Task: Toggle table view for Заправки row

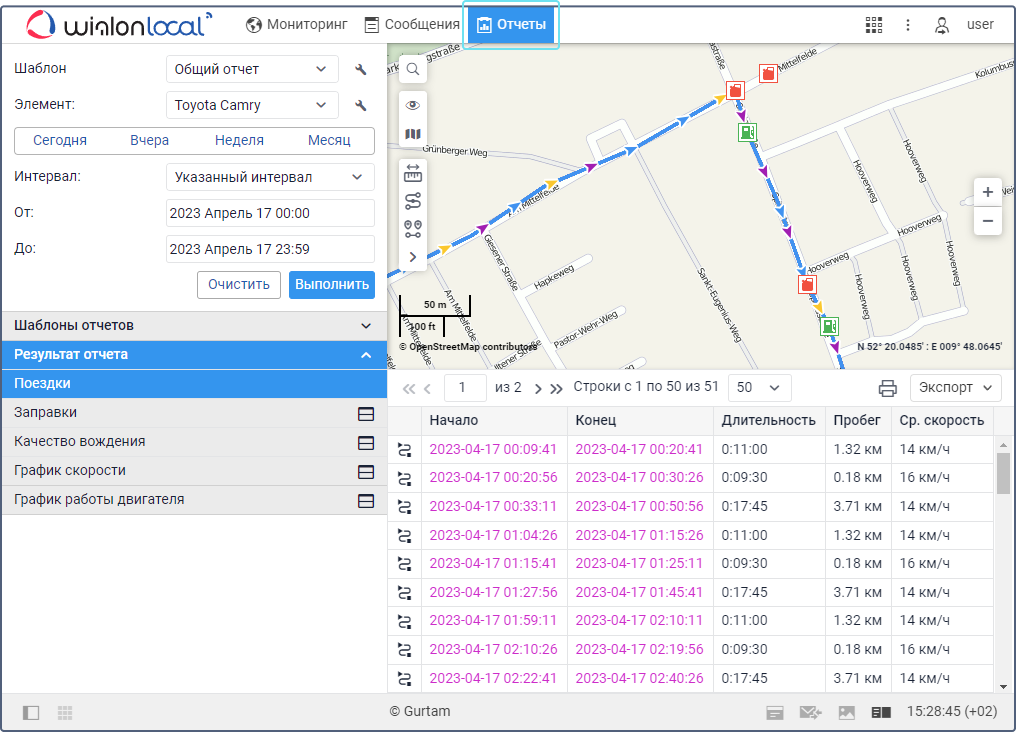Action: tap(366, 413)
